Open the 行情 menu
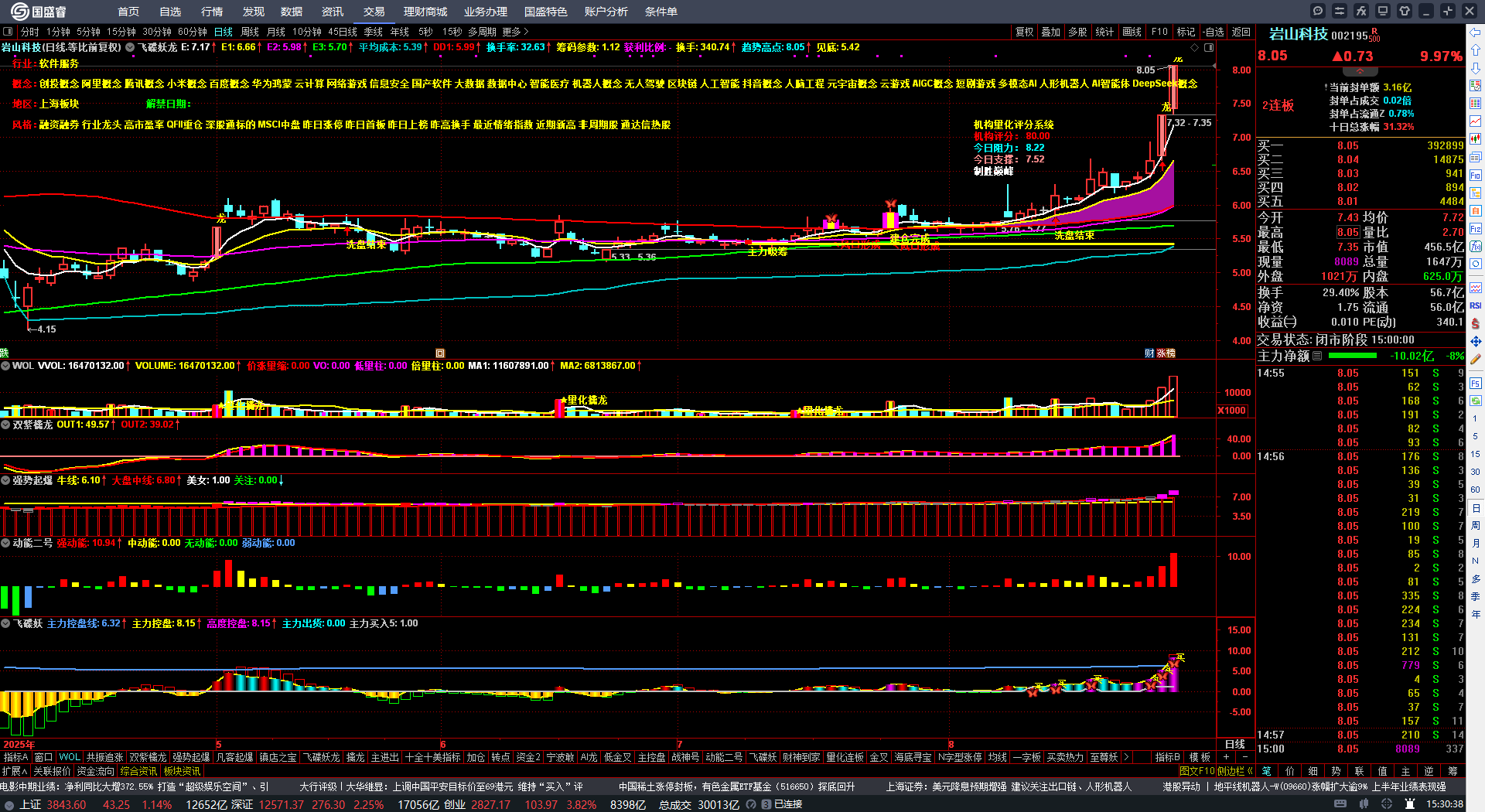Viewport: 1485px width, 812px height. [x=212, y=12]
